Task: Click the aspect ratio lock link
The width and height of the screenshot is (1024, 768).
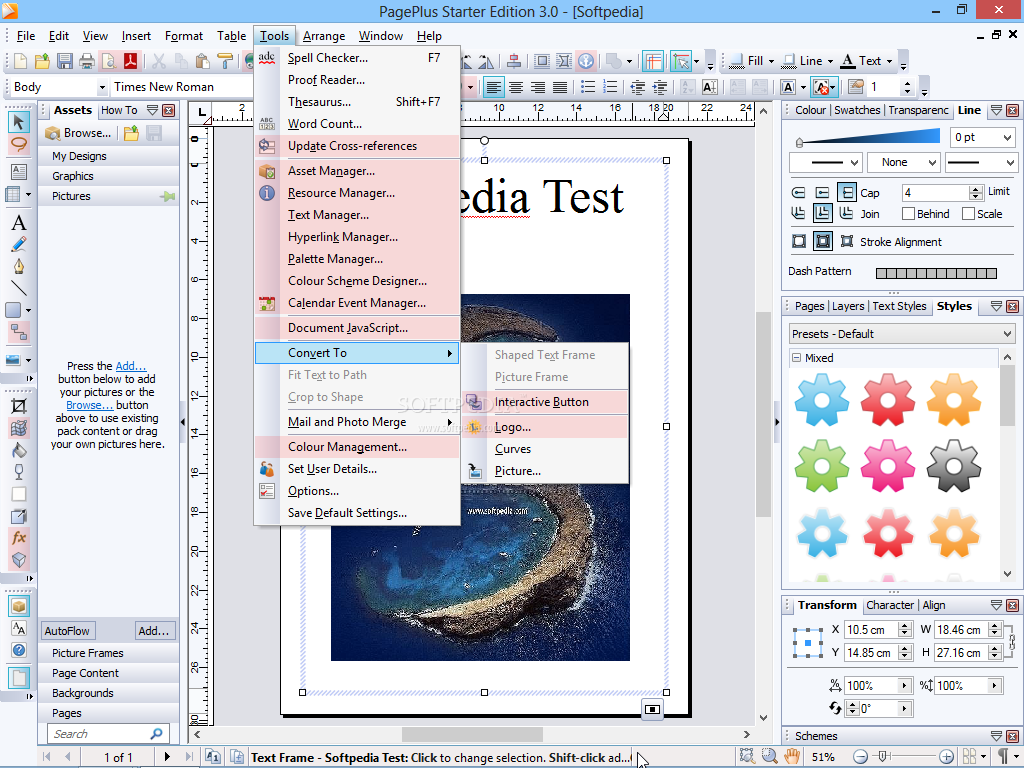Action: pos(1011,641)
